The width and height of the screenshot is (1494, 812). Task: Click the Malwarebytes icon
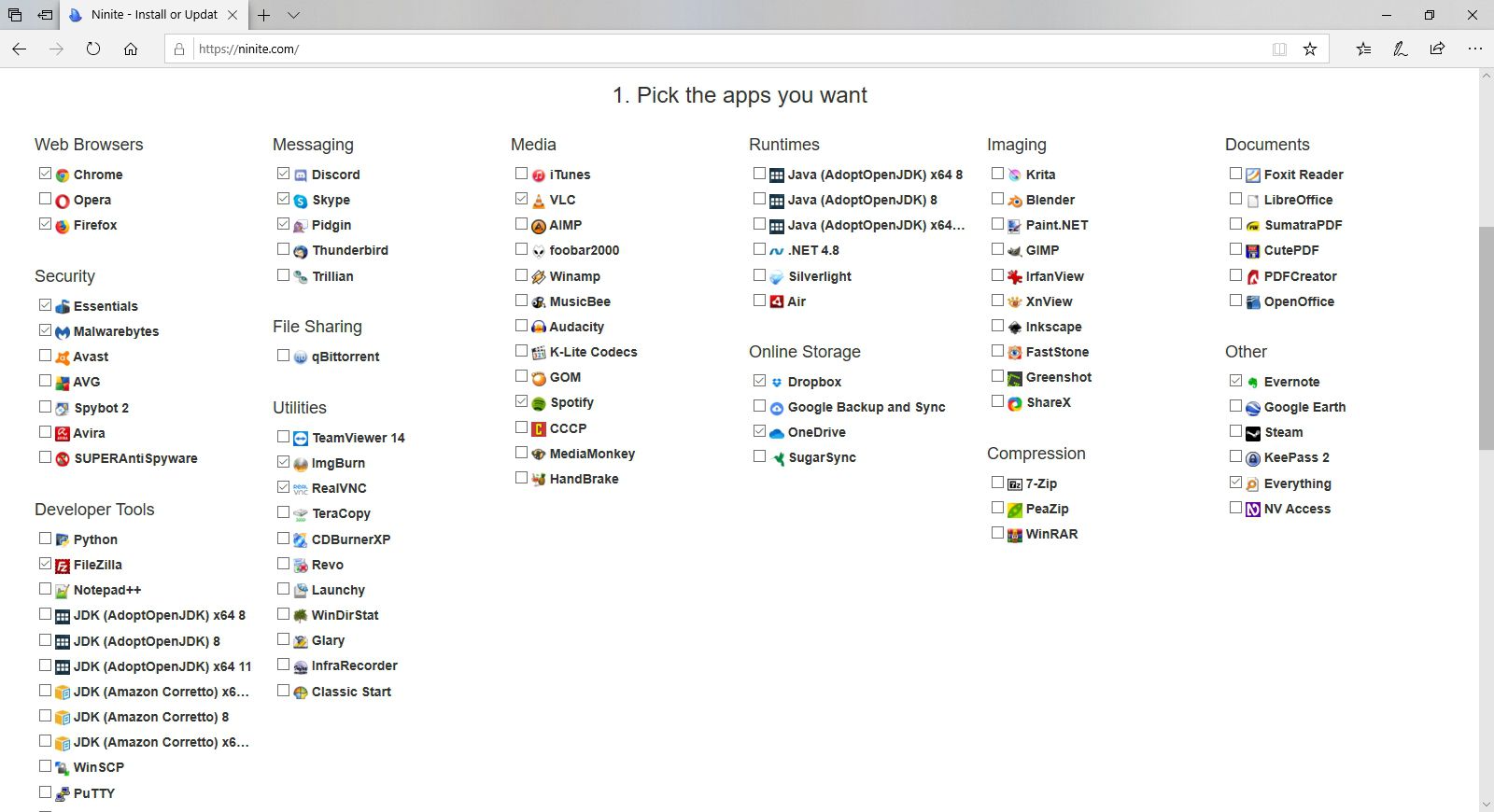[x=63, y=332]
